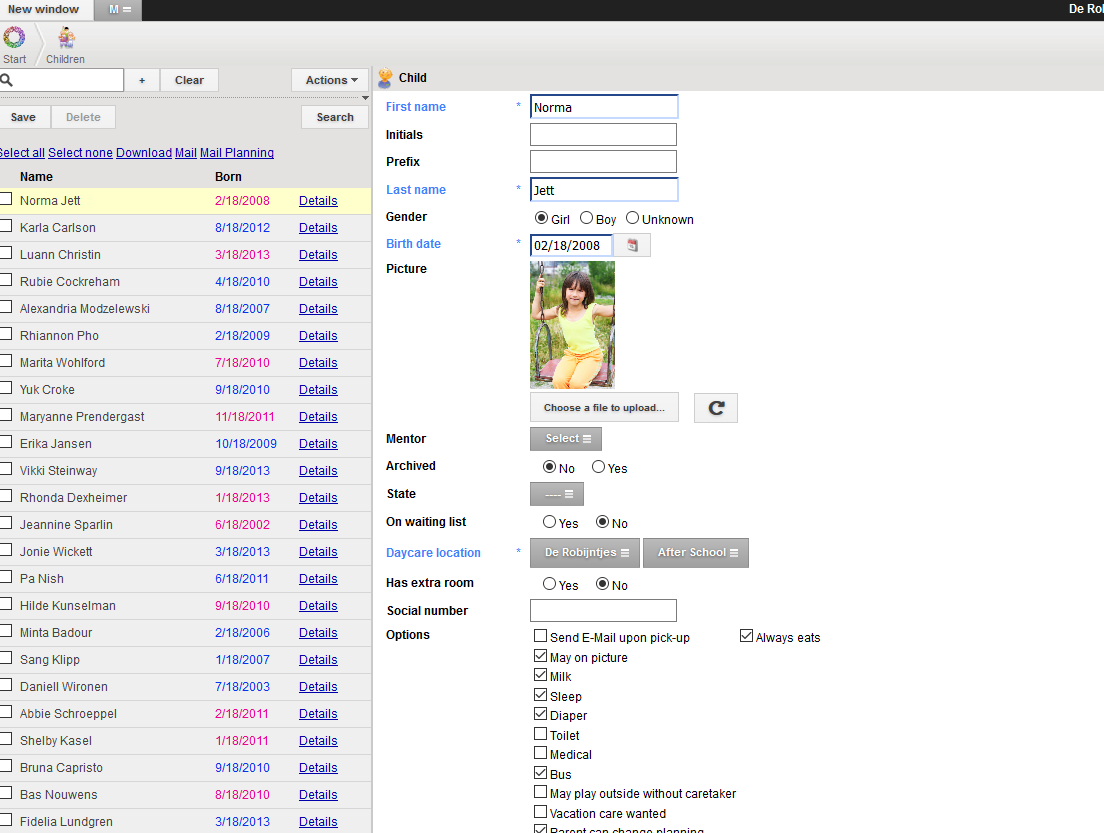Uncheck May on picture option
The width and height of the screenshot is (1104, 833).
coord(541,656)
